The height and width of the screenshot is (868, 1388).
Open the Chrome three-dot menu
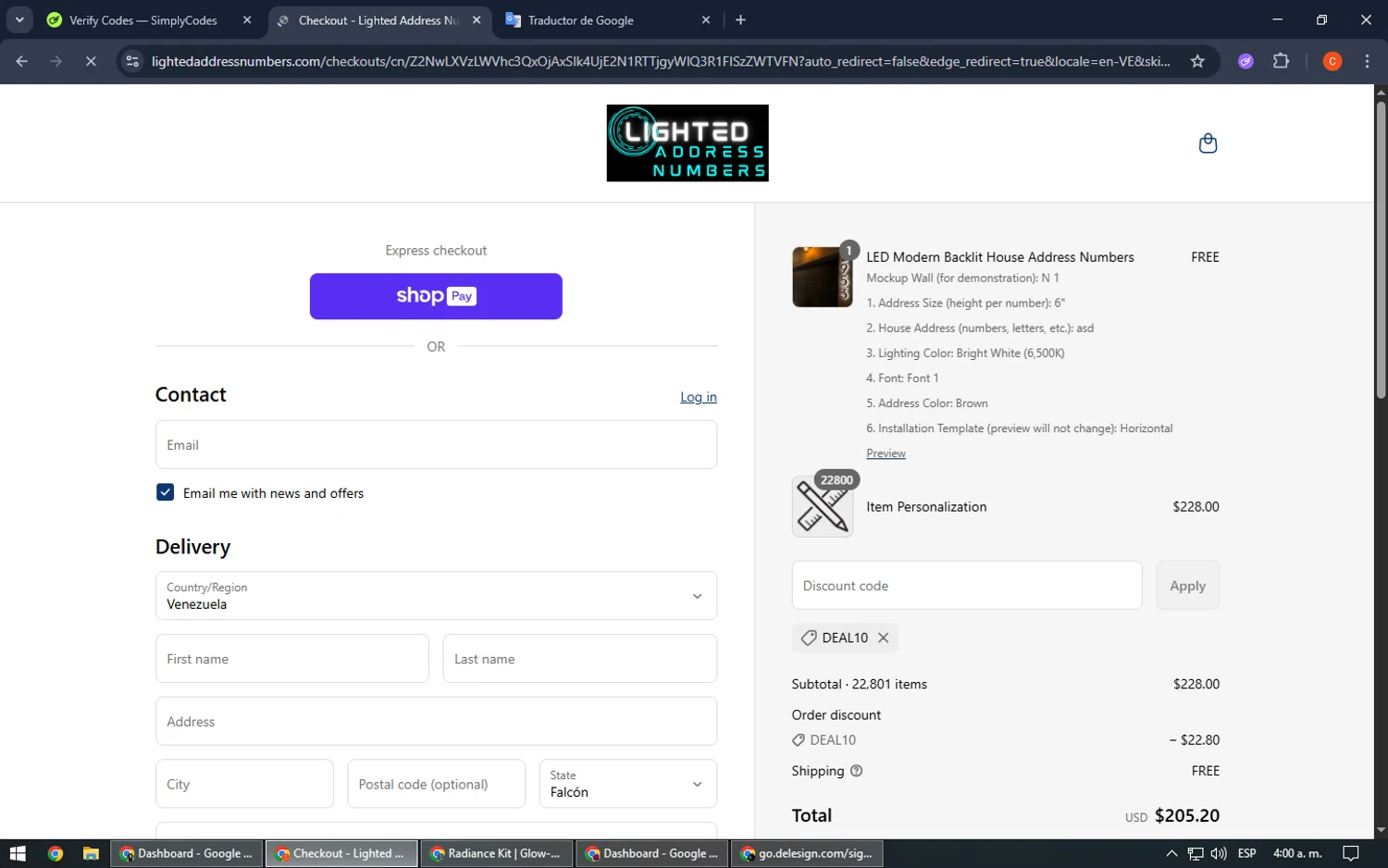[1367, 61]
